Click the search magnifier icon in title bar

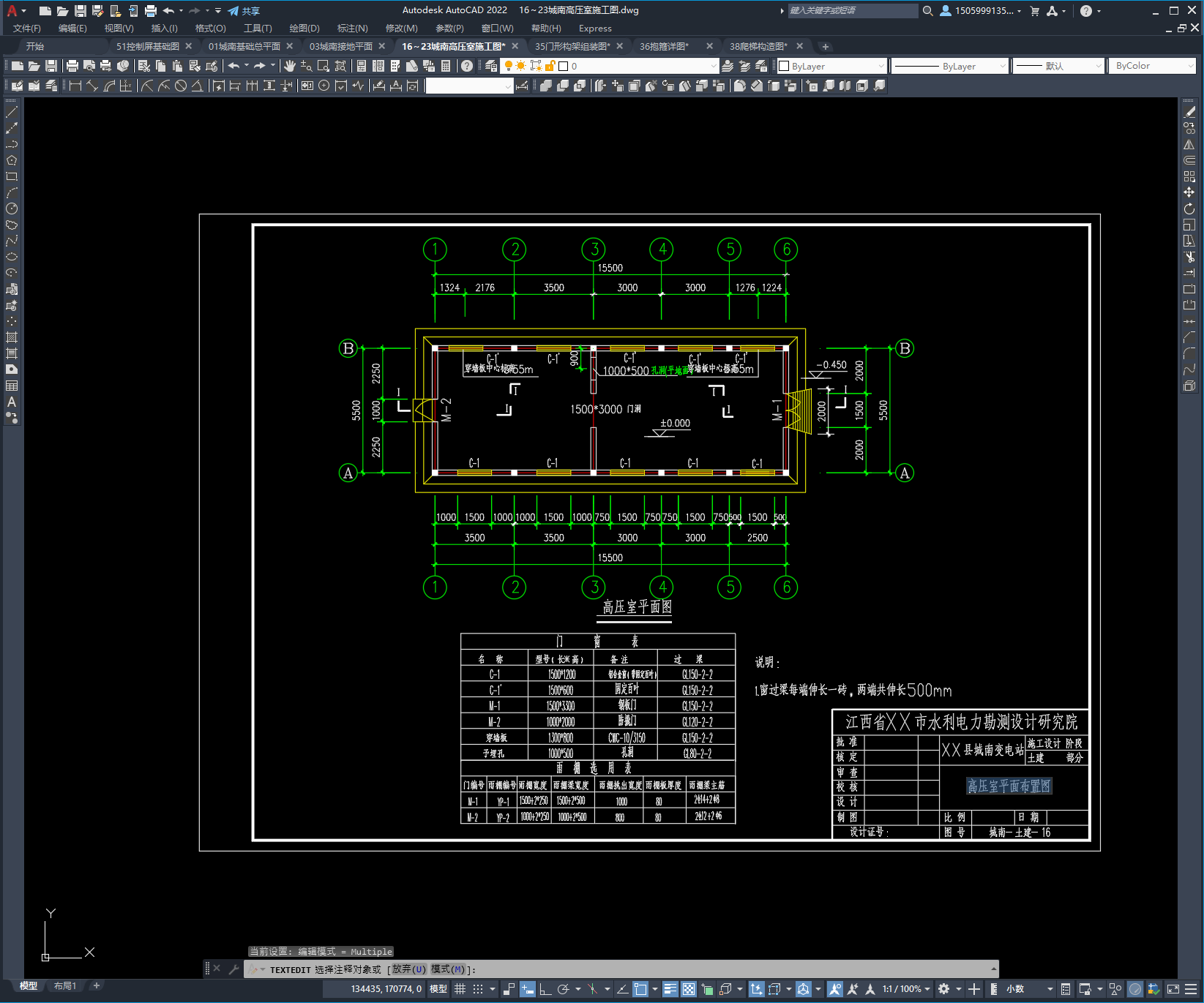[928, 11]
